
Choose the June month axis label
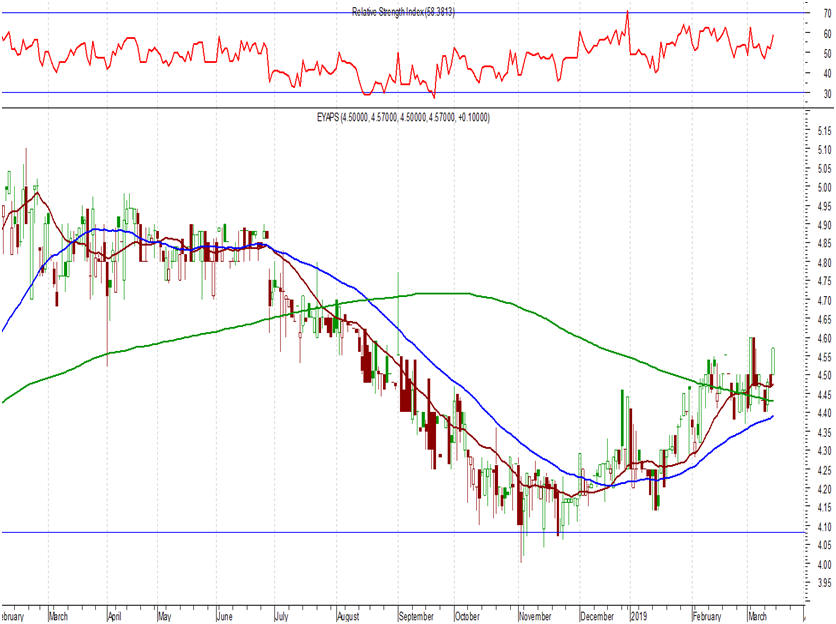pyautogui.click(x=224, y=616)
